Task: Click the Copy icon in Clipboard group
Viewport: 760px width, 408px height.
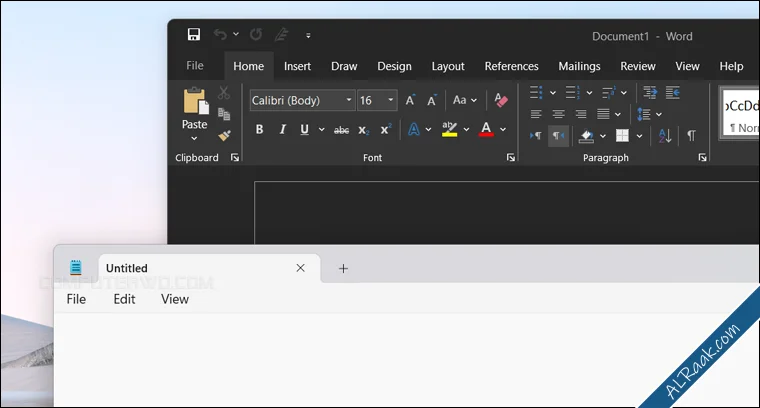Action: [x=224, y=114]
